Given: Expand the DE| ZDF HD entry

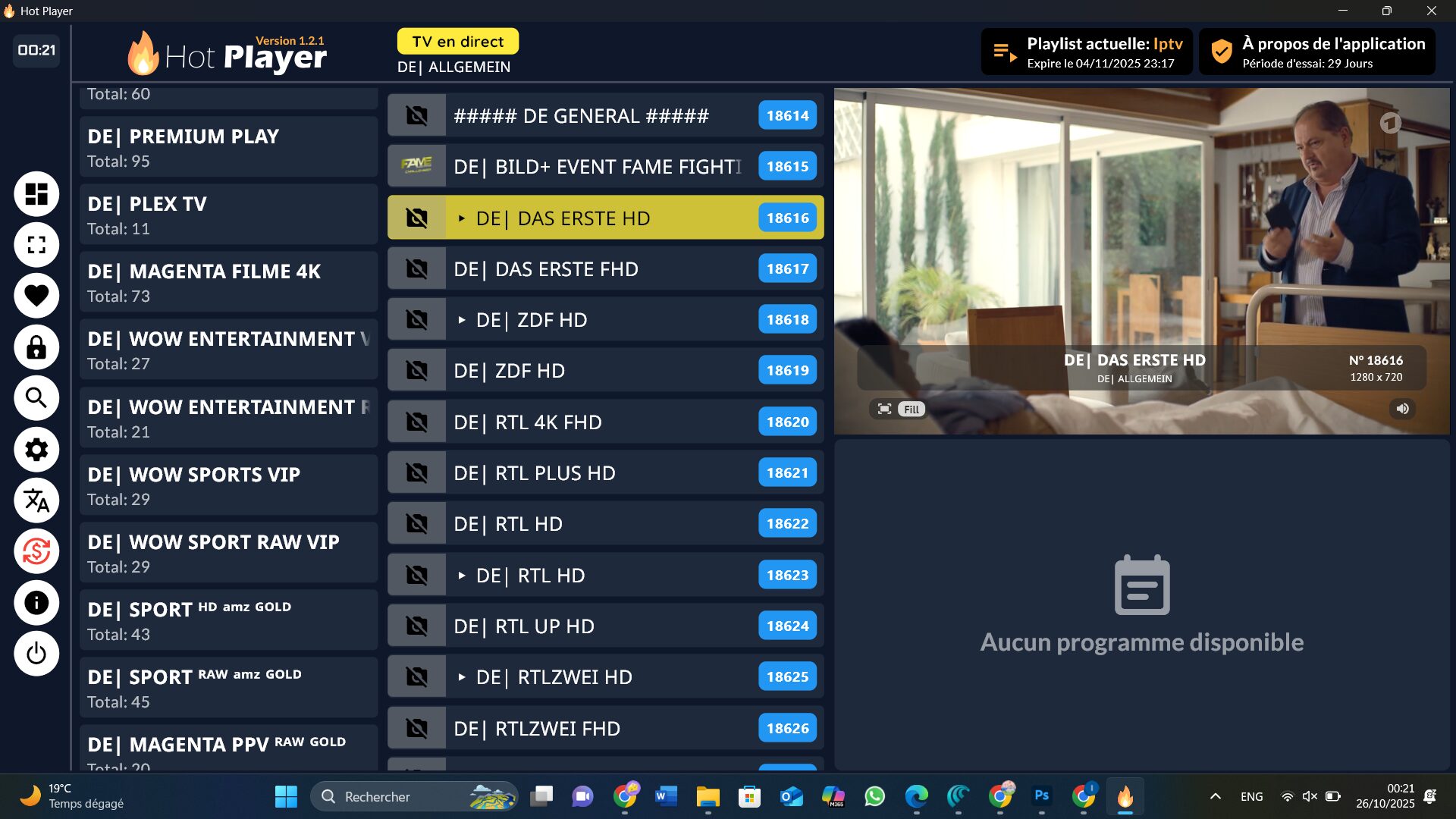Looking at the screenshot, I should click(461, 319).
